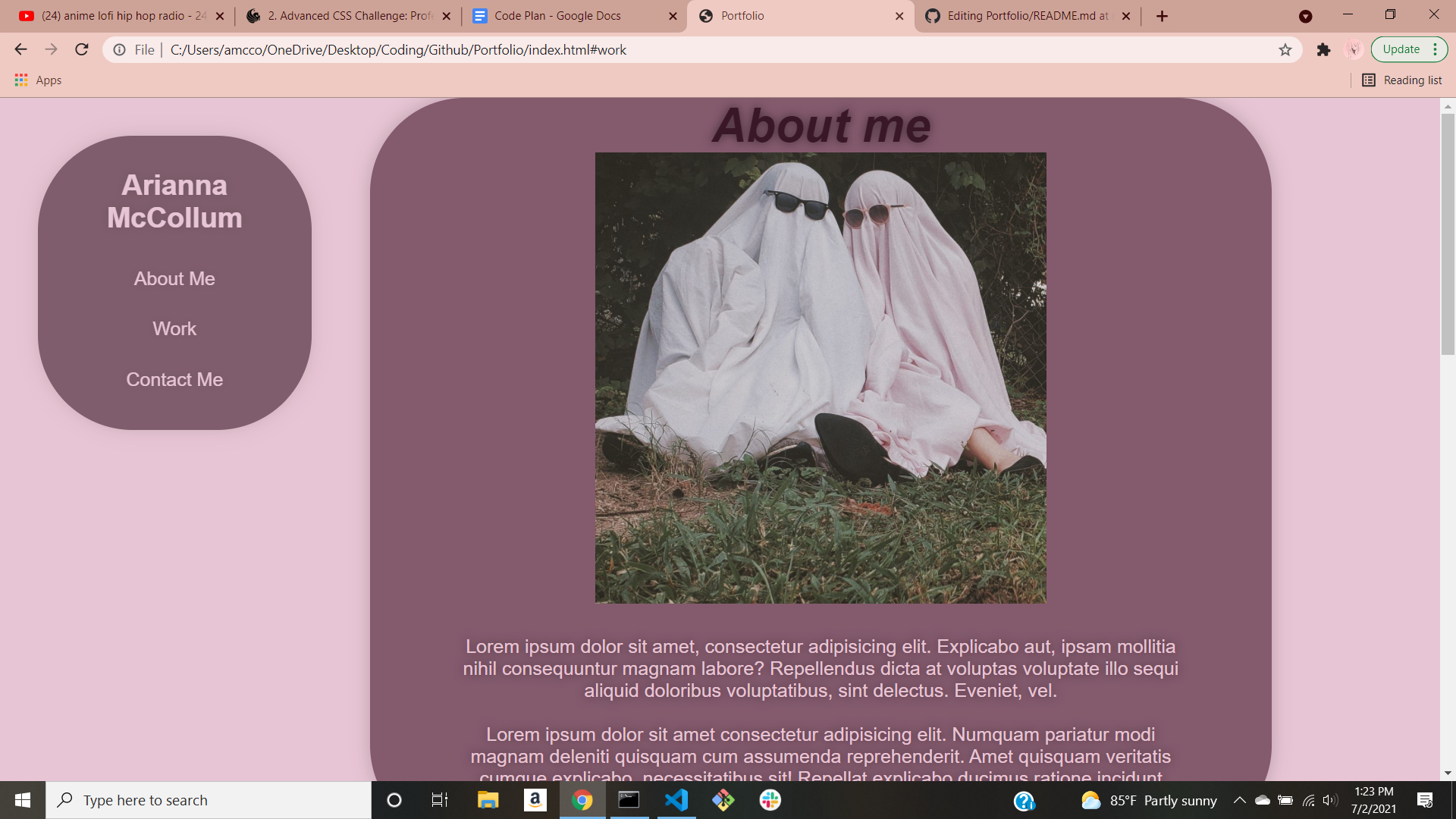
Task: Open the Extensions puzzle icon
Action: (x=1323, y=50)
